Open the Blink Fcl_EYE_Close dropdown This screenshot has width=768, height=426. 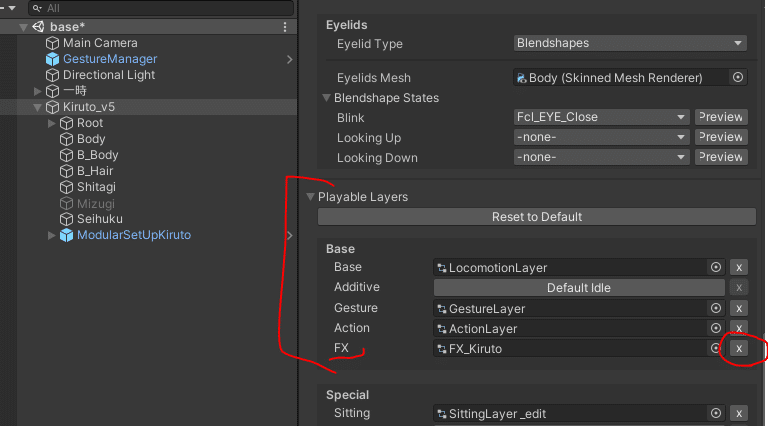pos(601,117)
